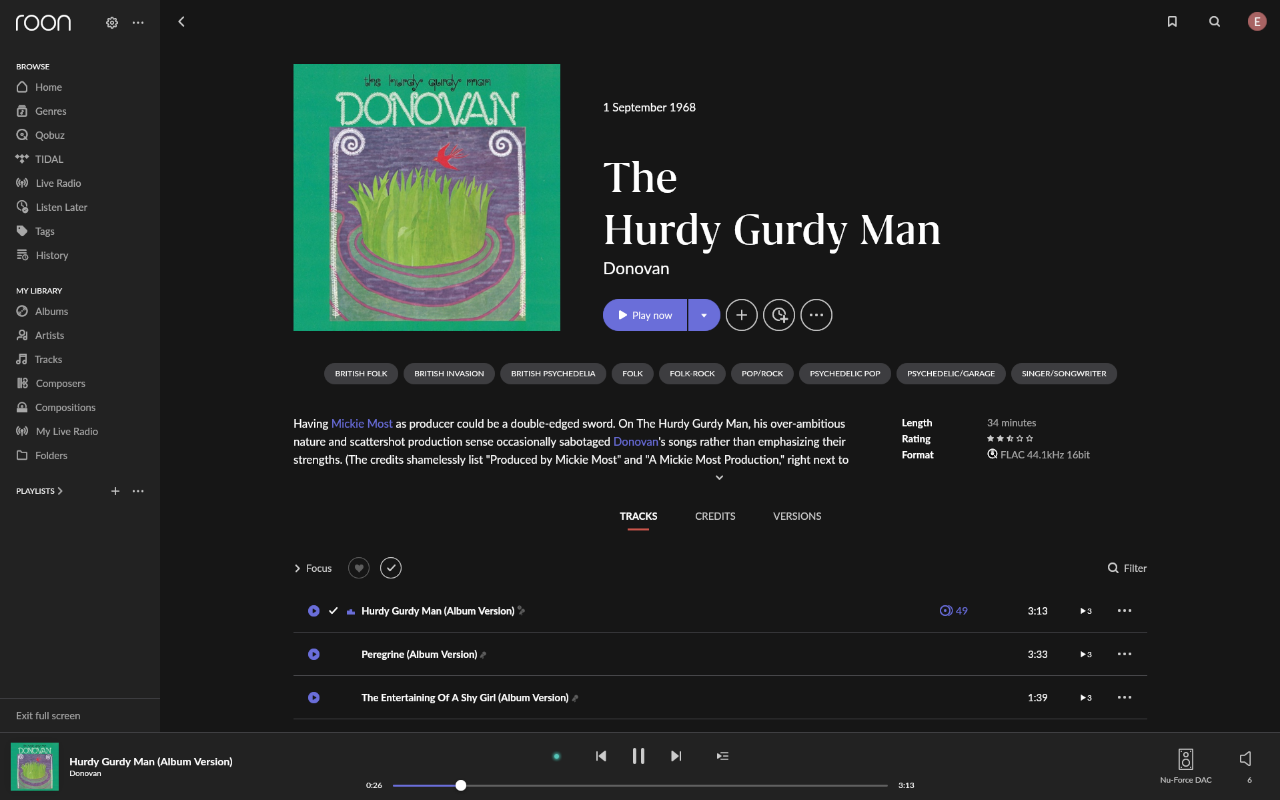The width and height of the screenshot is (1280, 800).
Task: Add album to Listen Later clock icon
Action: 779,315
